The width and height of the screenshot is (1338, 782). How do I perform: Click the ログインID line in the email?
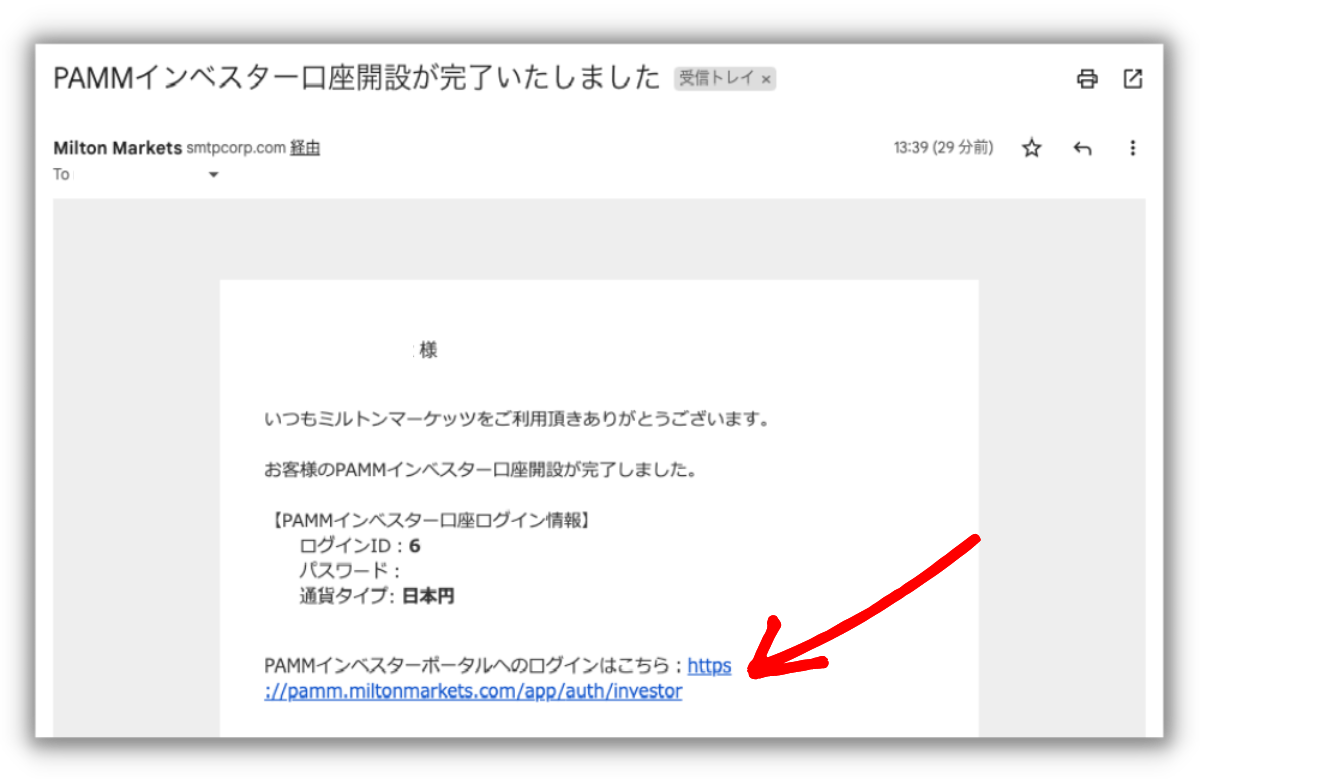tap(359, 546)
